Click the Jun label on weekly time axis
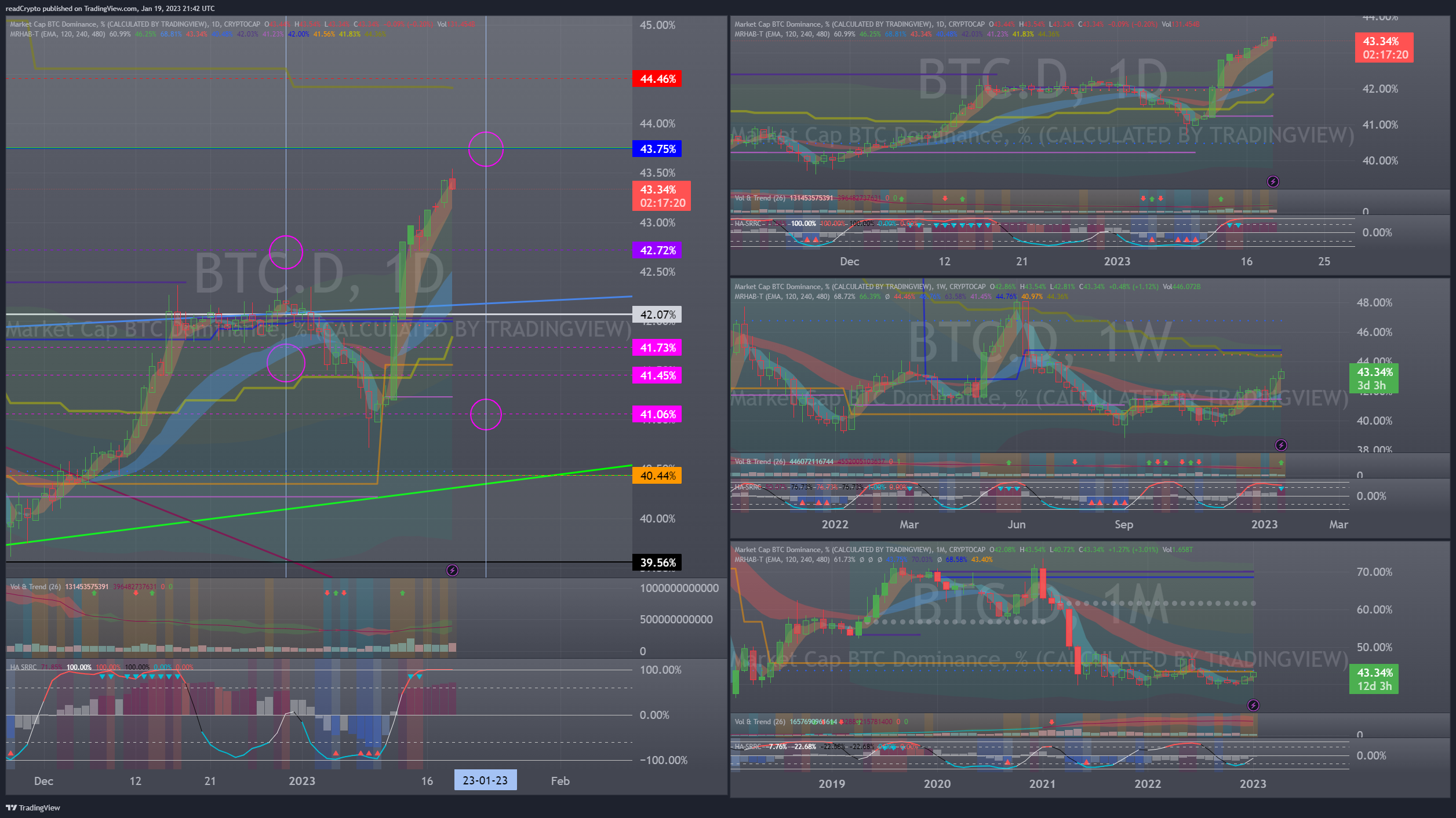 1016,524
